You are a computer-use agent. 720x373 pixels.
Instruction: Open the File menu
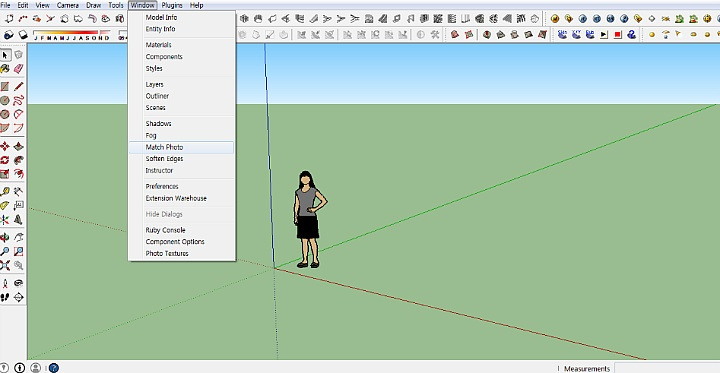(6, 6)
